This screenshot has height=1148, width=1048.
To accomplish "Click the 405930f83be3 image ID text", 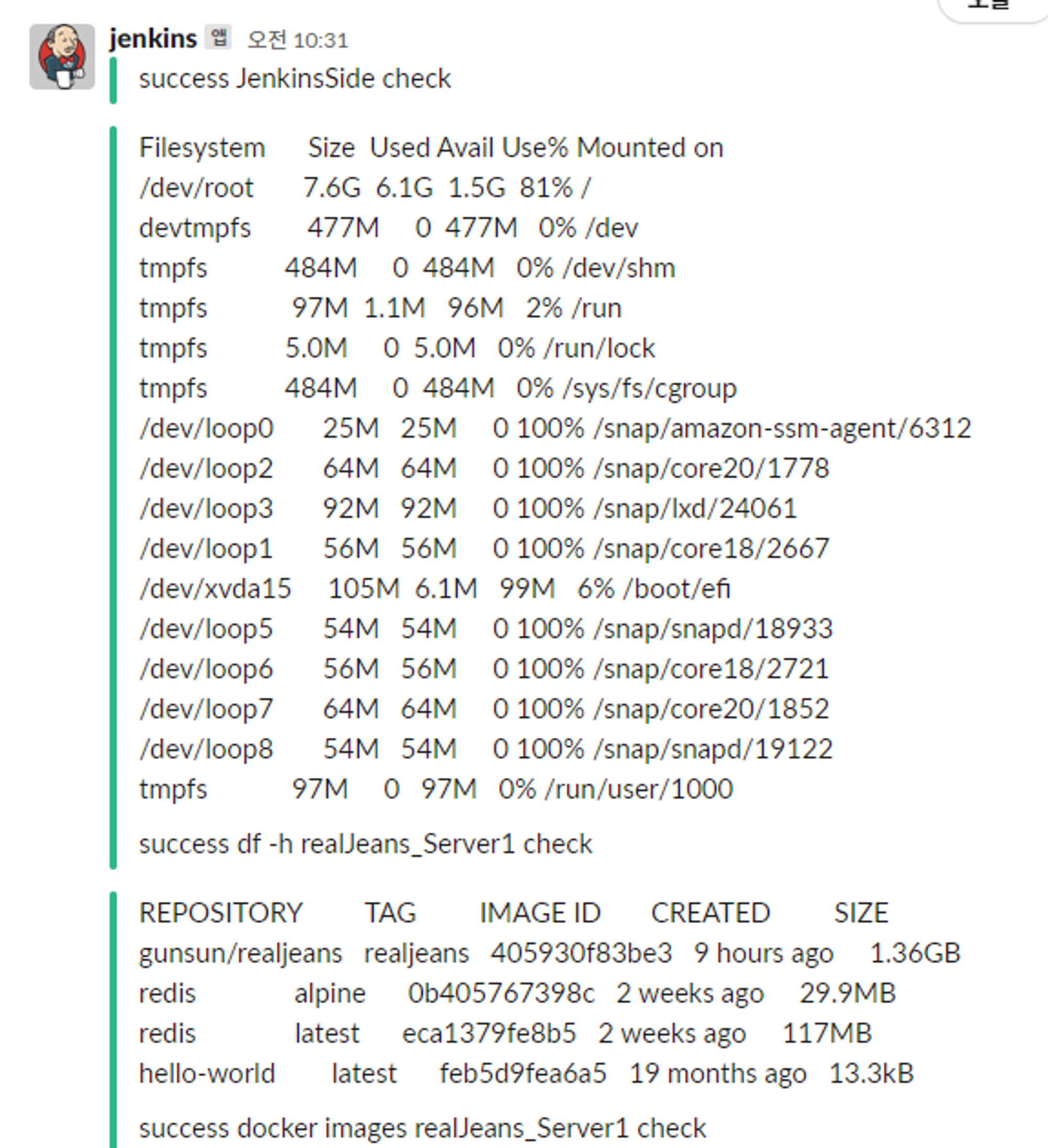I will click(x=581, y=953).
